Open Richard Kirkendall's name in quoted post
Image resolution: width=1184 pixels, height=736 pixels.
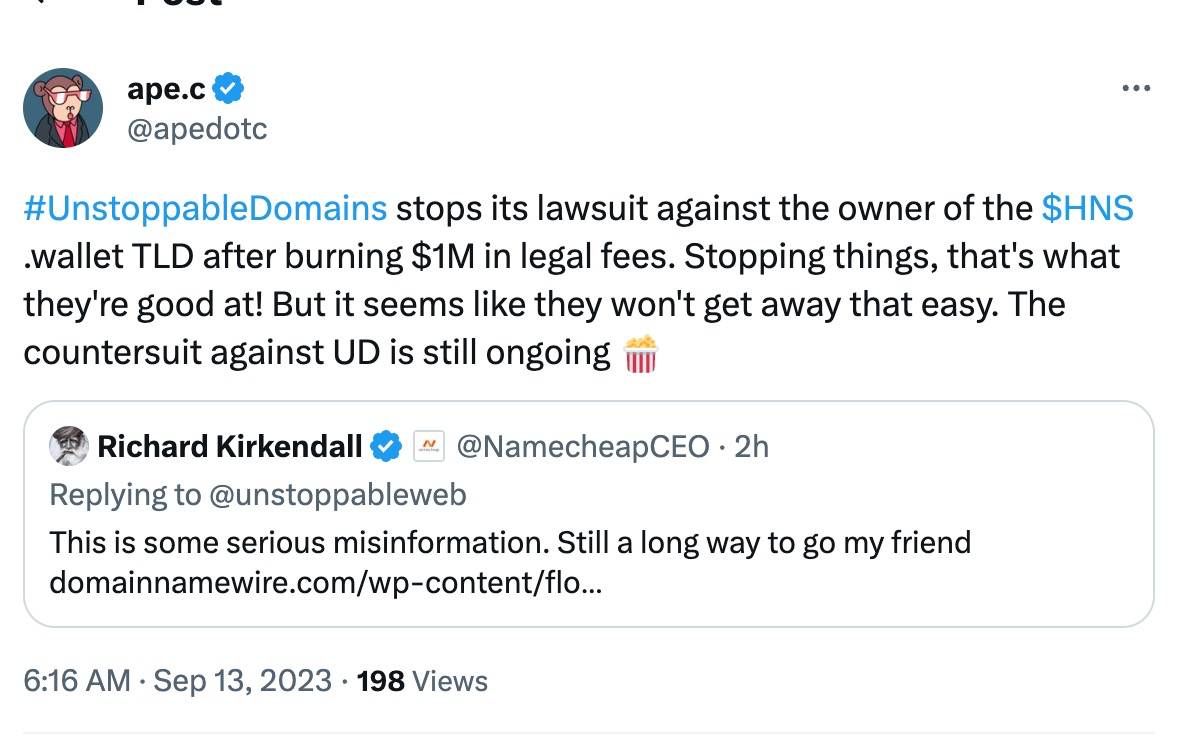pos(229,446)
